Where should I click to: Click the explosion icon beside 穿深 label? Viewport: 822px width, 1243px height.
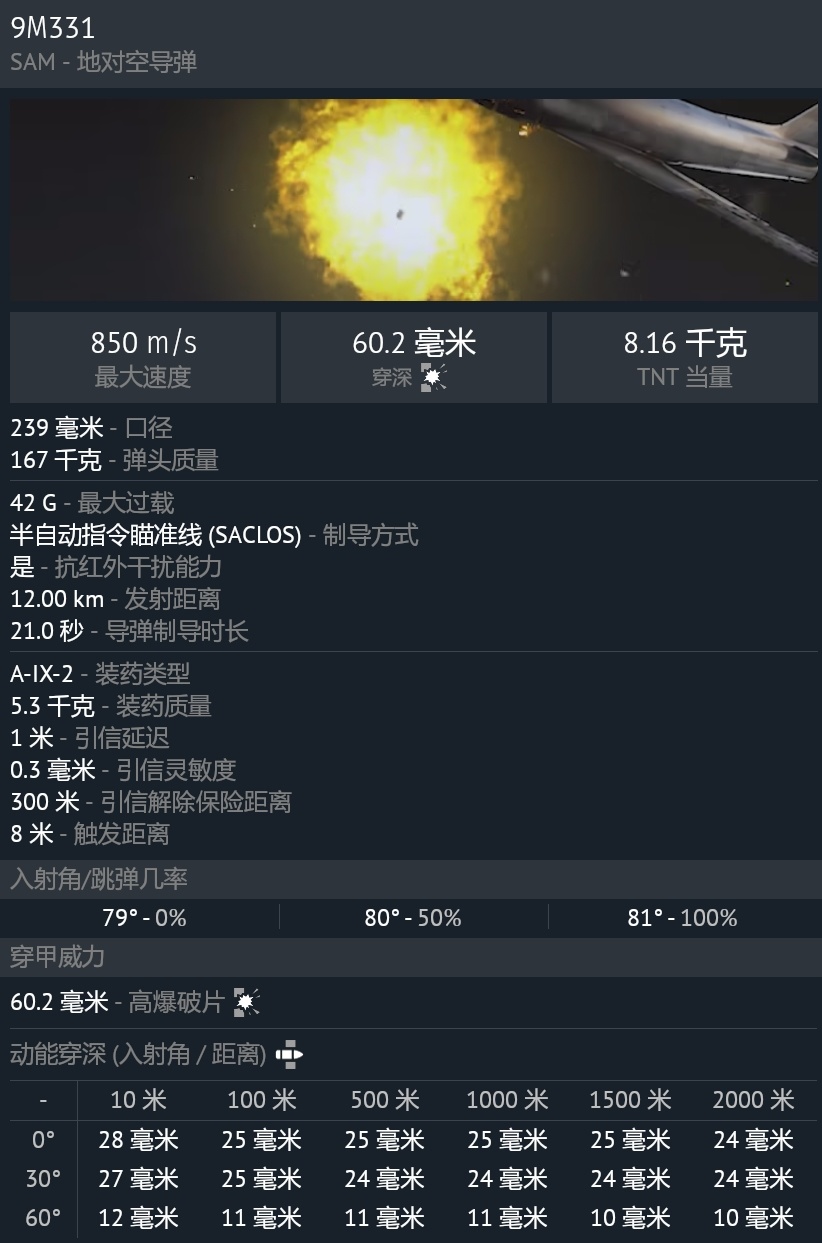pos(434,378)
